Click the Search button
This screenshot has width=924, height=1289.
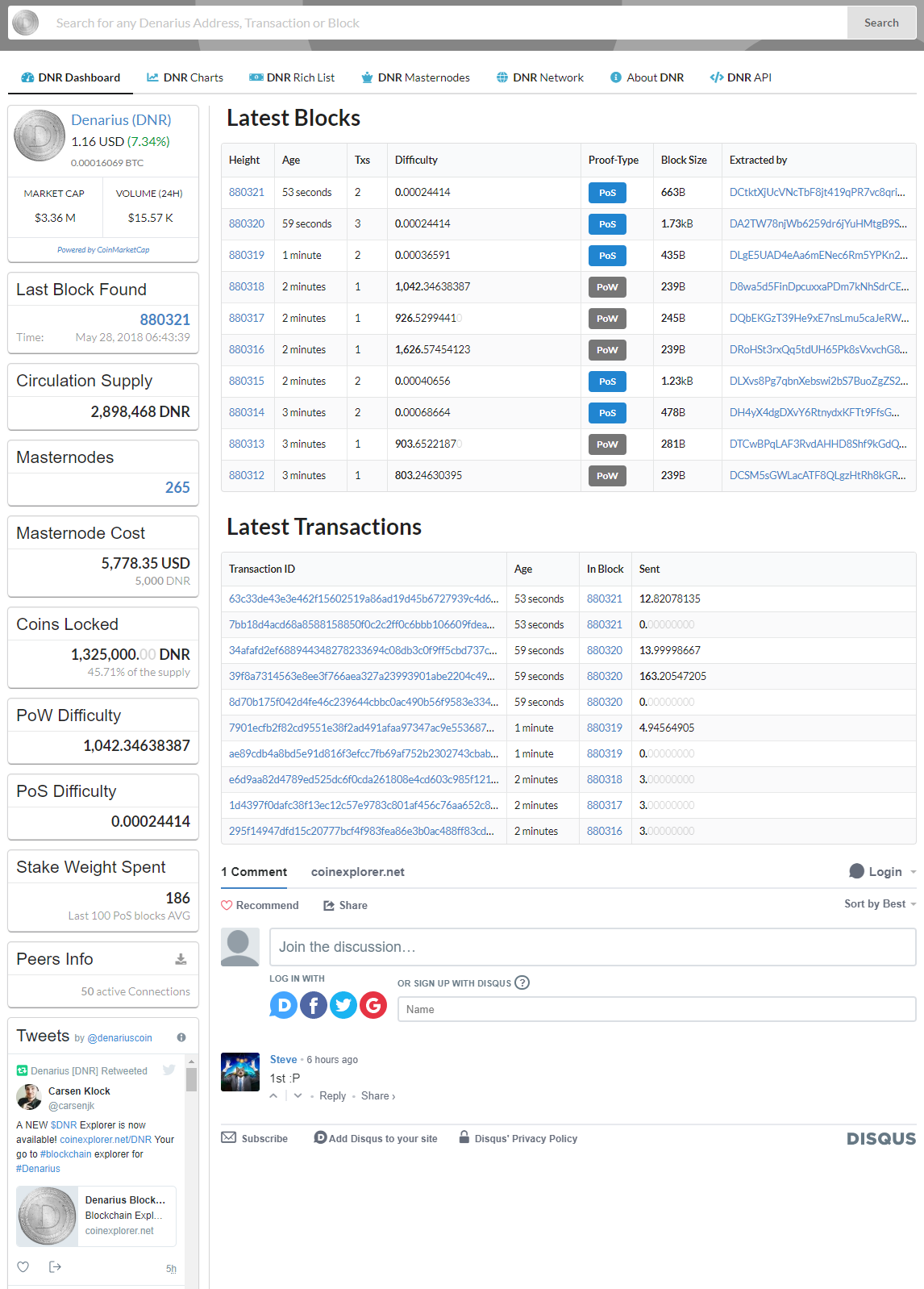click(x=881, y=23)
